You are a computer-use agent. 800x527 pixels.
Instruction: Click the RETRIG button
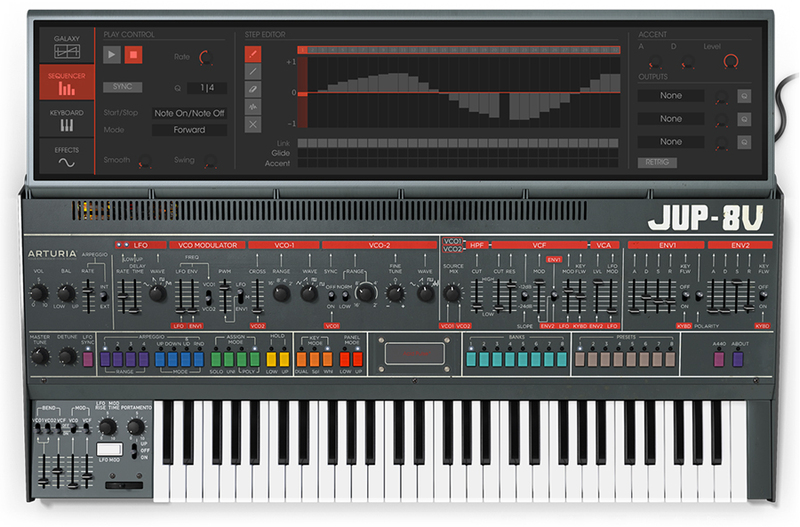pyautogui.click(x=657, y=162)
